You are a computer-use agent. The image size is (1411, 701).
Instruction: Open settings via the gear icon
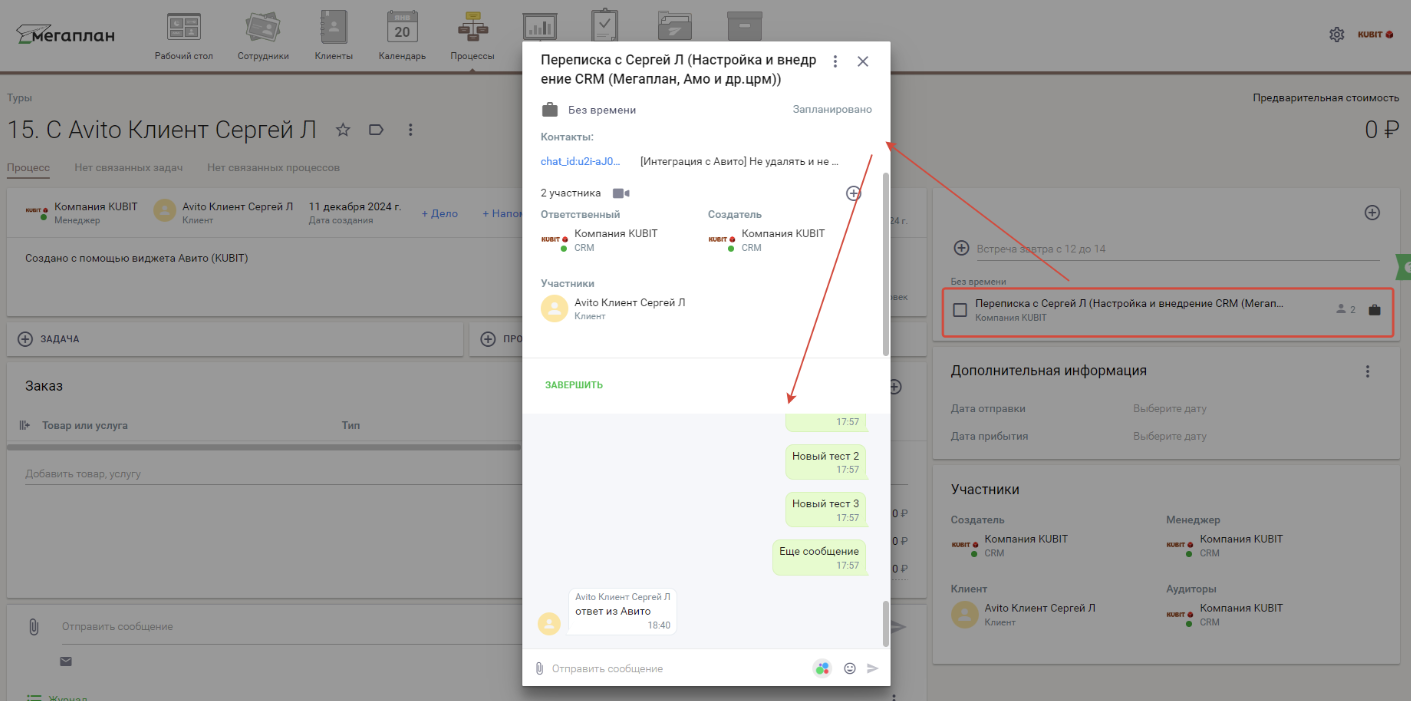1337,35
